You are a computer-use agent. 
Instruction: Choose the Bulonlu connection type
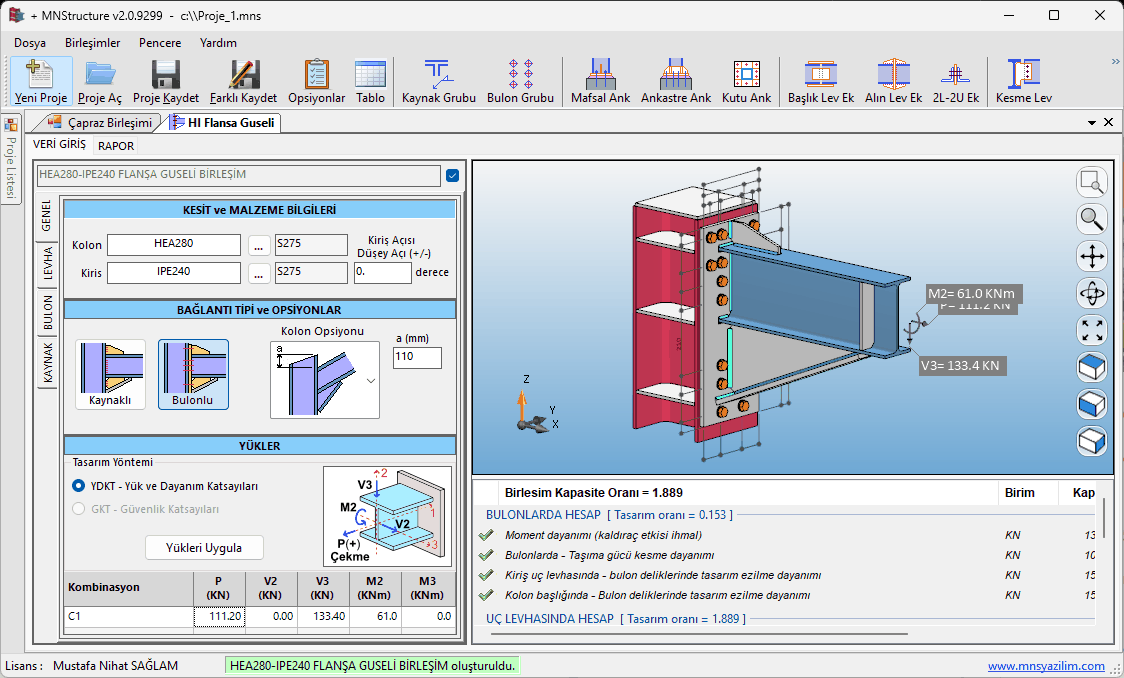(x=193, y=374)
